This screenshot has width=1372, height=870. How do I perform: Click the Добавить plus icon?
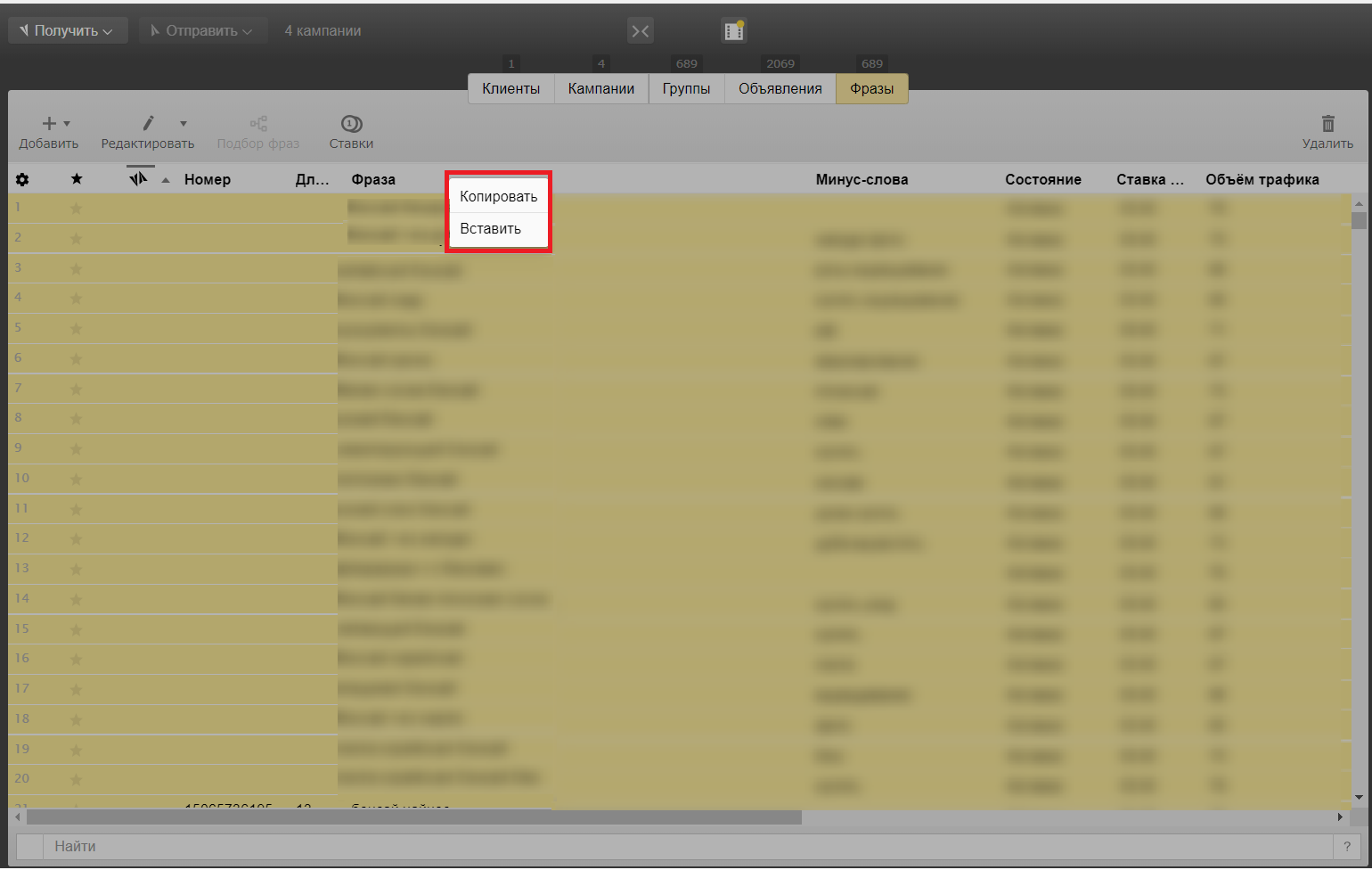(x=50, y=124)
